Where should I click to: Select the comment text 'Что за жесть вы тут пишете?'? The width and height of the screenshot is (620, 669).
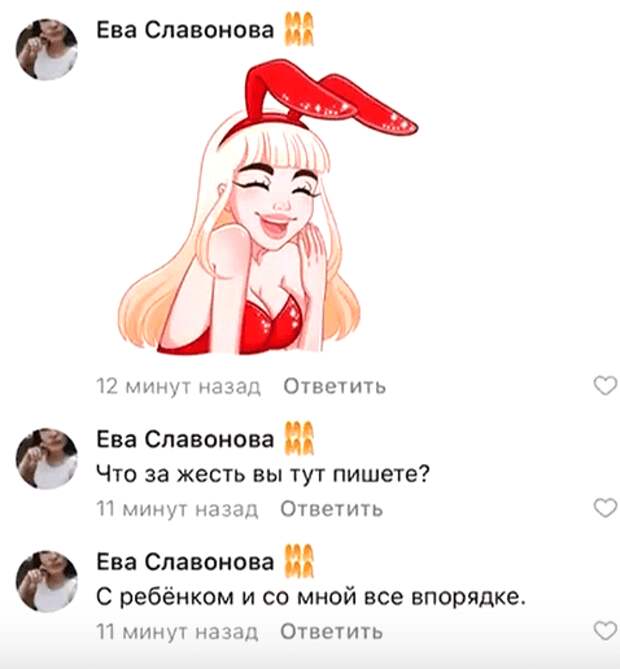click(x=263, y=474)
